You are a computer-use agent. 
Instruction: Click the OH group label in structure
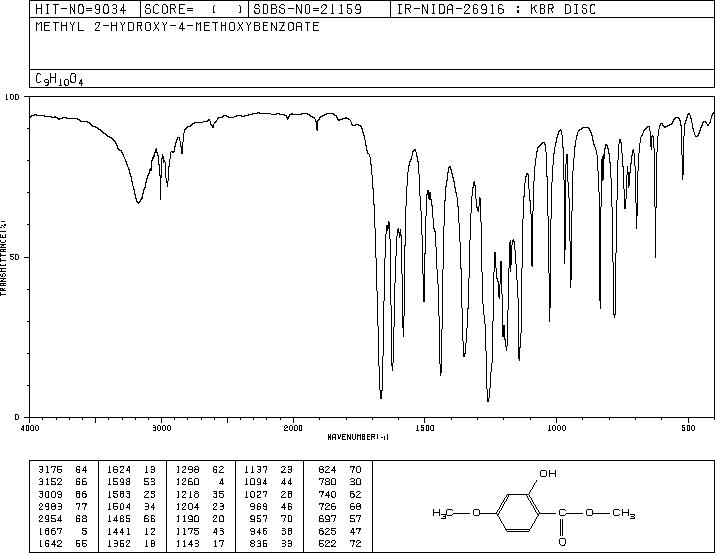pos(548,474)
